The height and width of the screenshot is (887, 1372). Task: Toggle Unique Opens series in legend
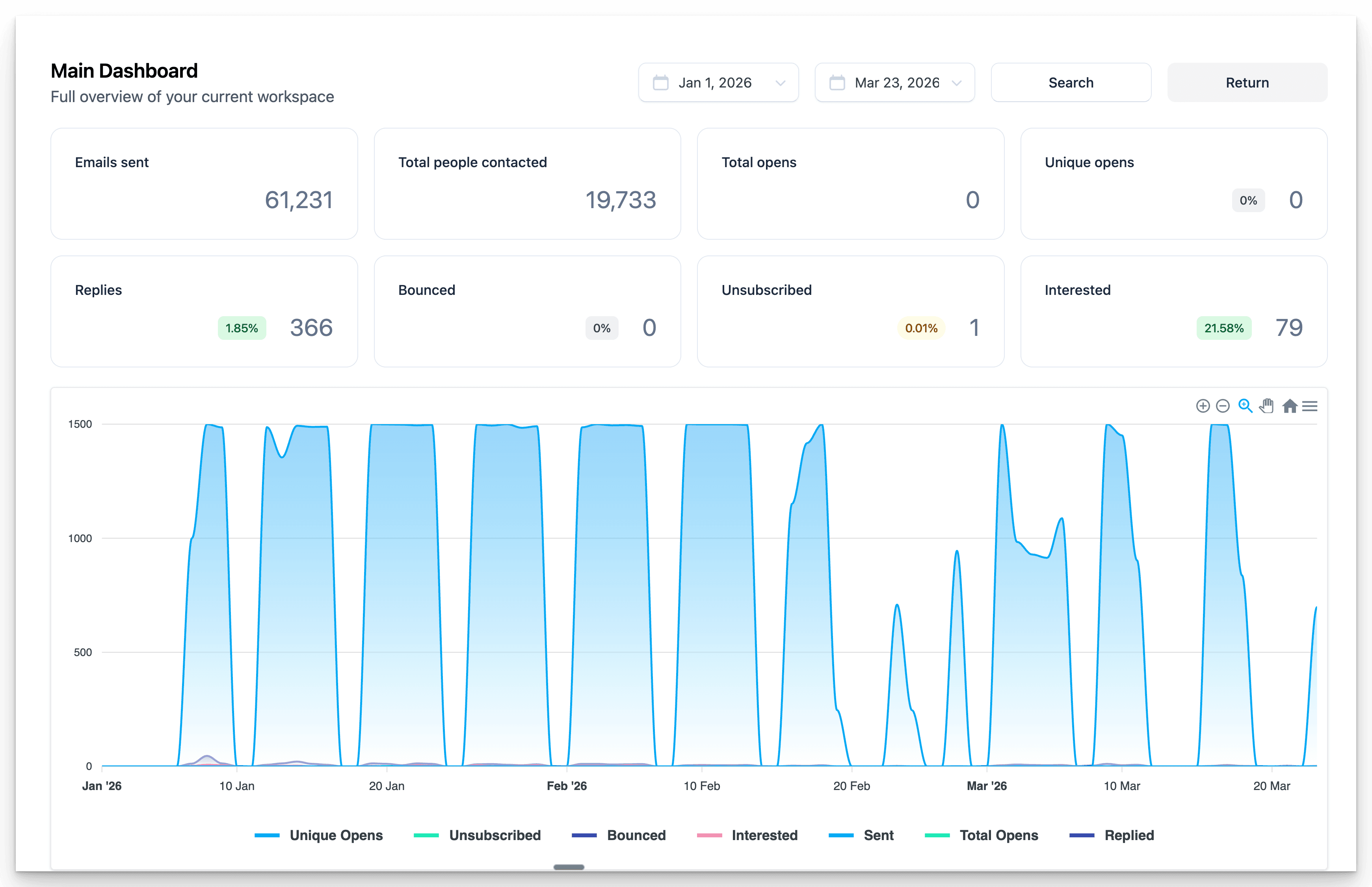pyautogui.click(x=336, y=835)
